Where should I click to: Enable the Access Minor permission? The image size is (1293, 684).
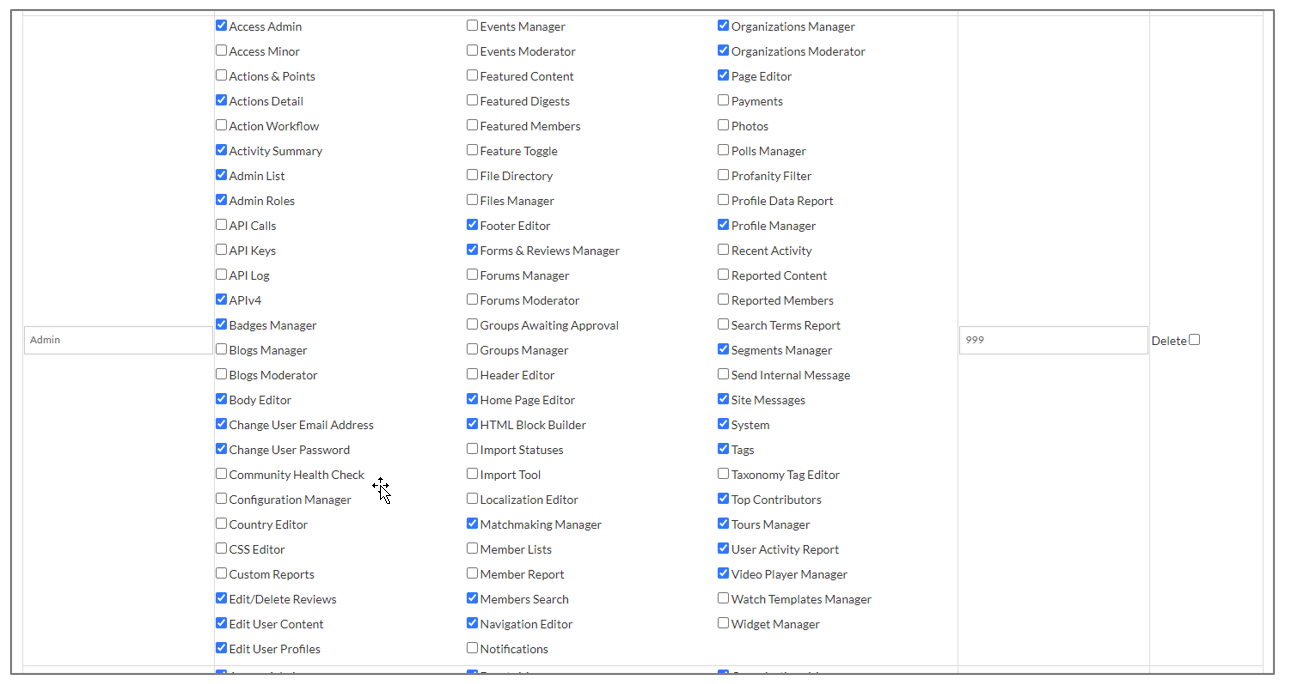(x=221, y=51)
